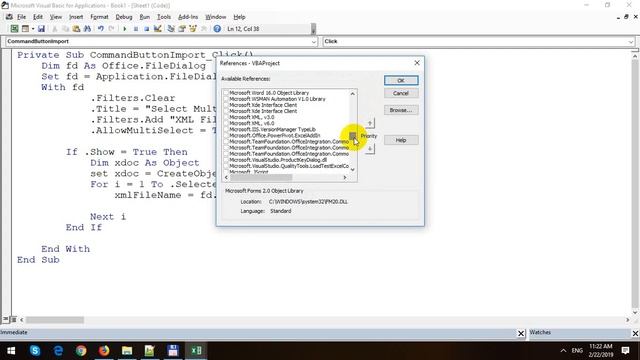Show hidden system tray icons chevron
The width and height of the screenshot is (640, 360).
click(563, 351)
